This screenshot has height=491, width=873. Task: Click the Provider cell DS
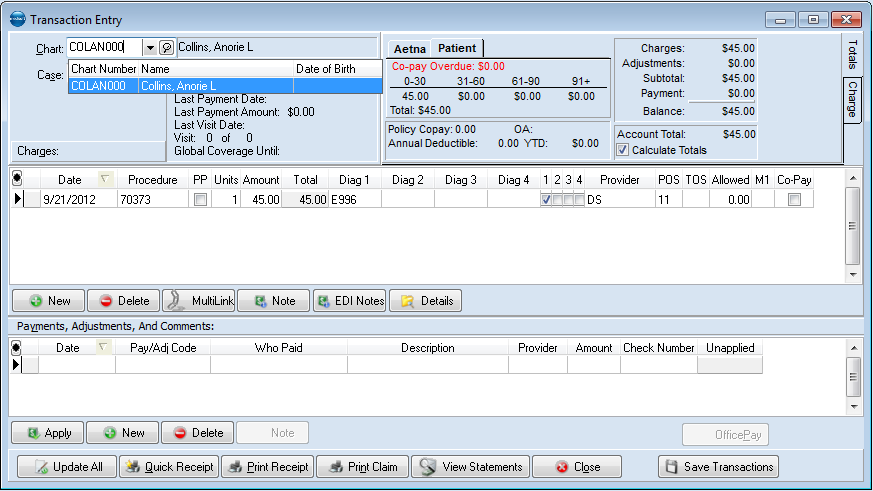[x=620, y=199]
